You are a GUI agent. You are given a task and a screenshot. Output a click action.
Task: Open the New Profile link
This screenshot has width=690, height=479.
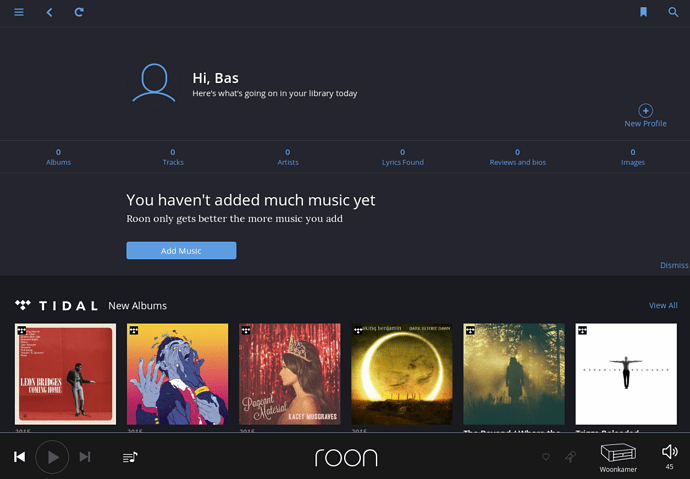click(x=646, y=124)
